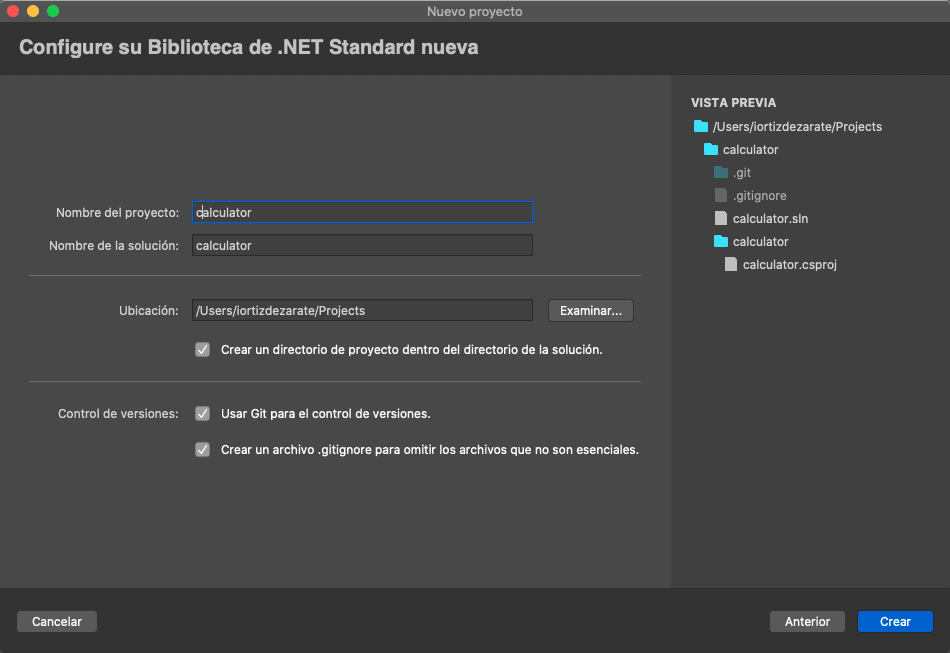Click the green zoom window button
Image resolution: width=950 pixels, height=653 pixels.
(x=53, y=11)
